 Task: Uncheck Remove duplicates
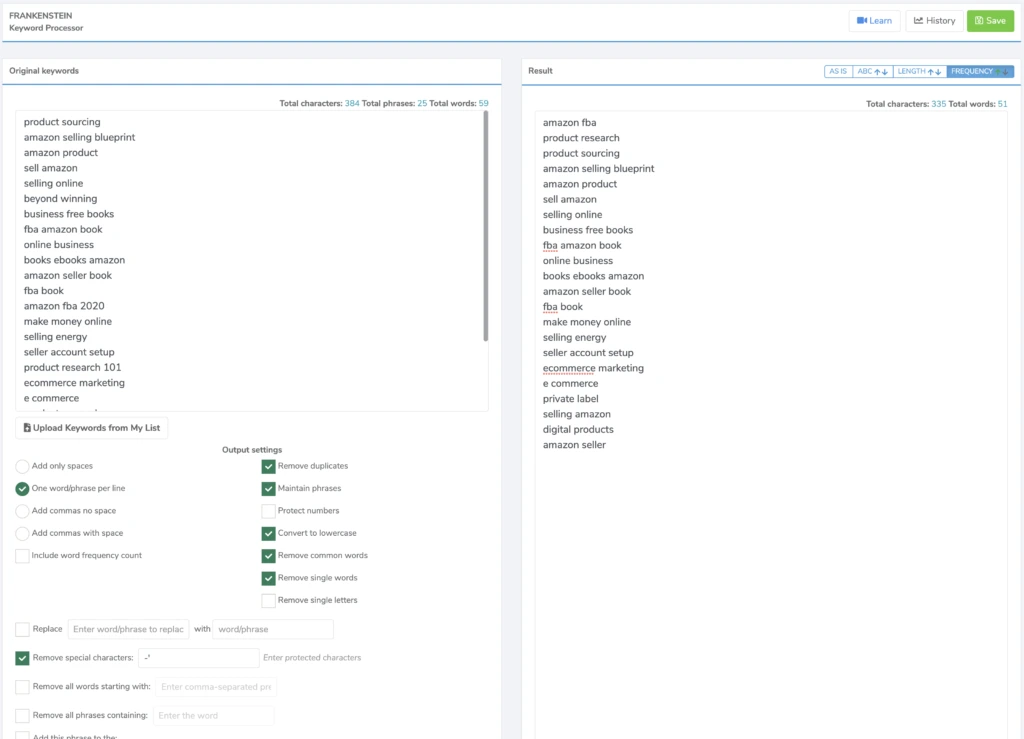tap(268, 466)
